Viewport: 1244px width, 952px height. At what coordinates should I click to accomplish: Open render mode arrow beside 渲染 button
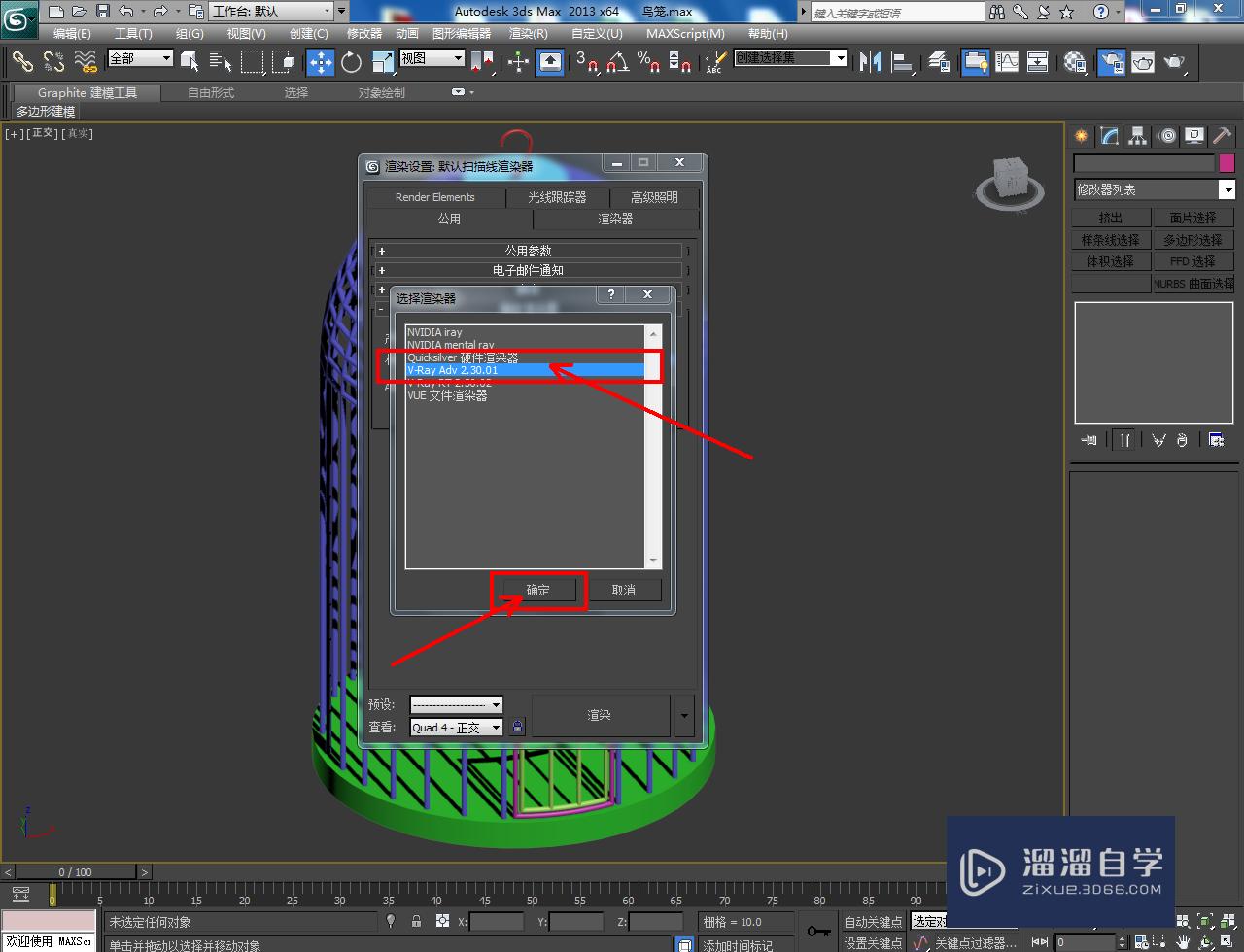(684, 715)
